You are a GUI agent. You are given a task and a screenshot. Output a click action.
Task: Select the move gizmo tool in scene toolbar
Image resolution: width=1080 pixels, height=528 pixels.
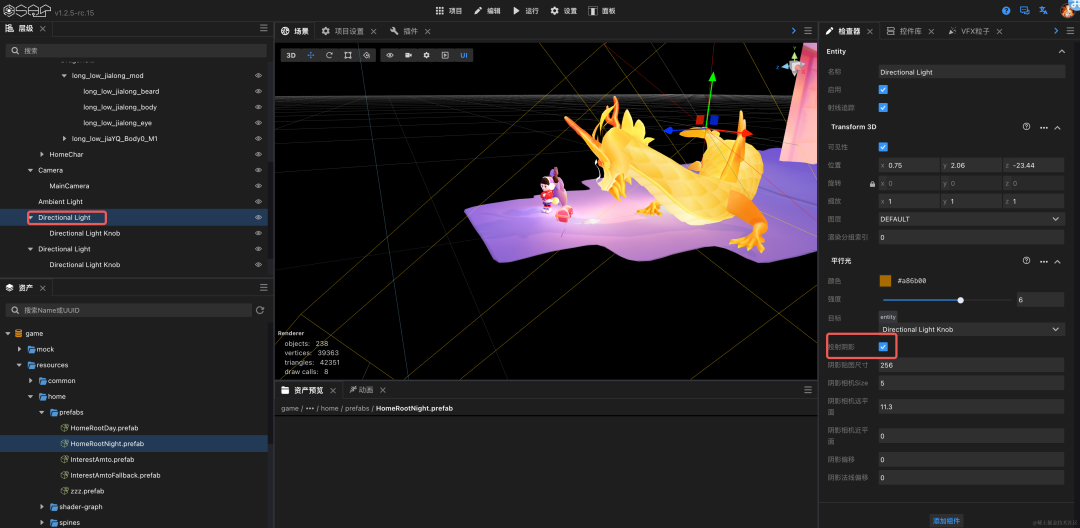[x=311, y=55]
